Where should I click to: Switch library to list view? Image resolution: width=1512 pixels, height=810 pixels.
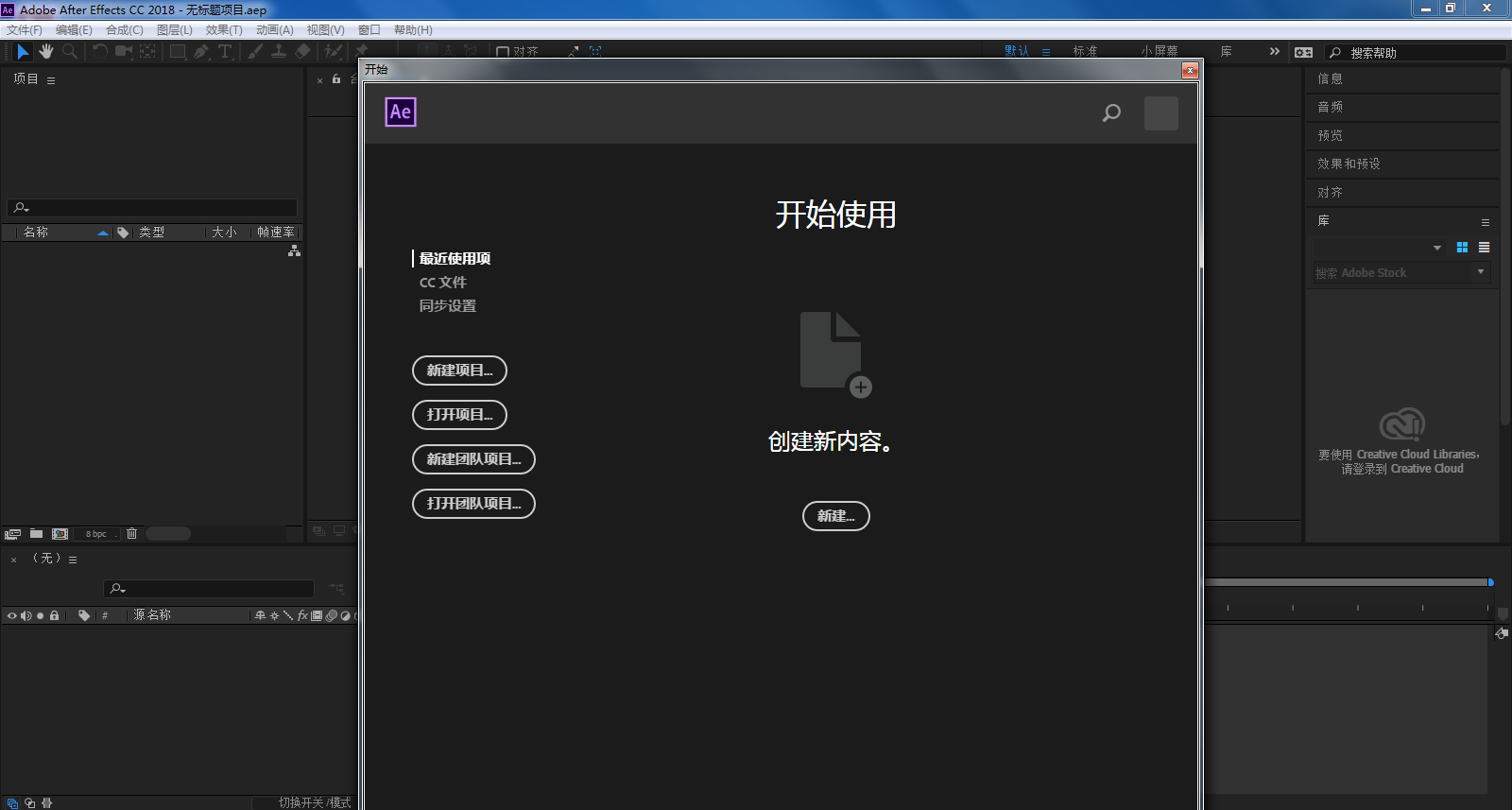tap(1484, 248)
